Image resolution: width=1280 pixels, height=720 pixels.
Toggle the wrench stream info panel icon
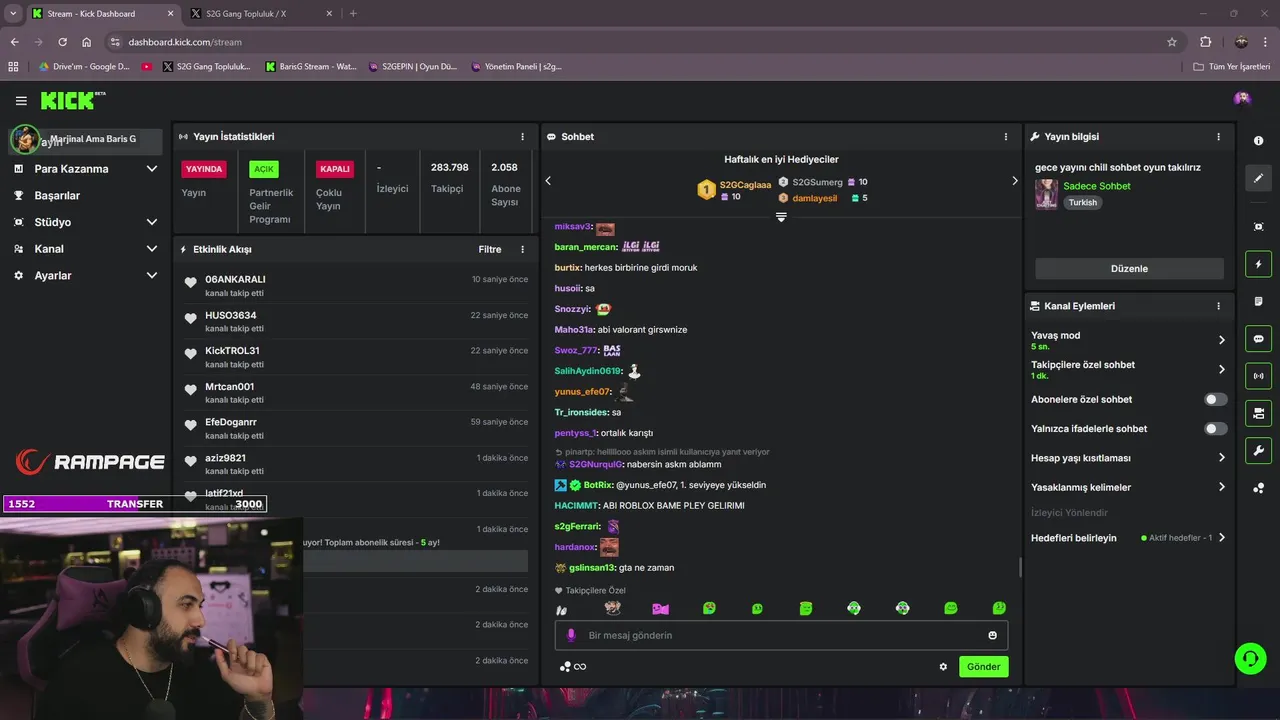point(1258,450)
